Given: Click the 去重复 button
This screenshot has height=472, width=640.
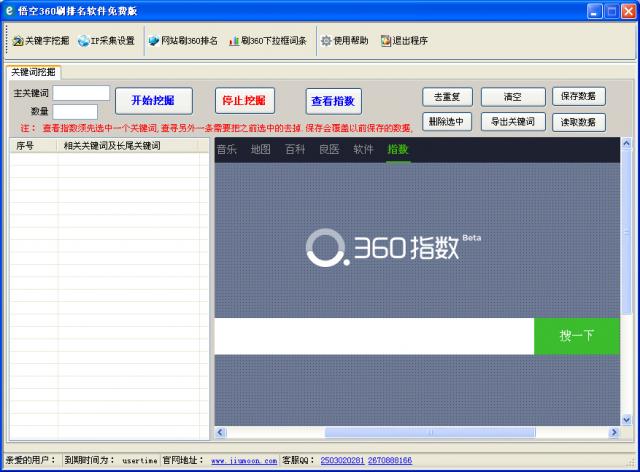Looking at the screenshot, I should [447, 97].
